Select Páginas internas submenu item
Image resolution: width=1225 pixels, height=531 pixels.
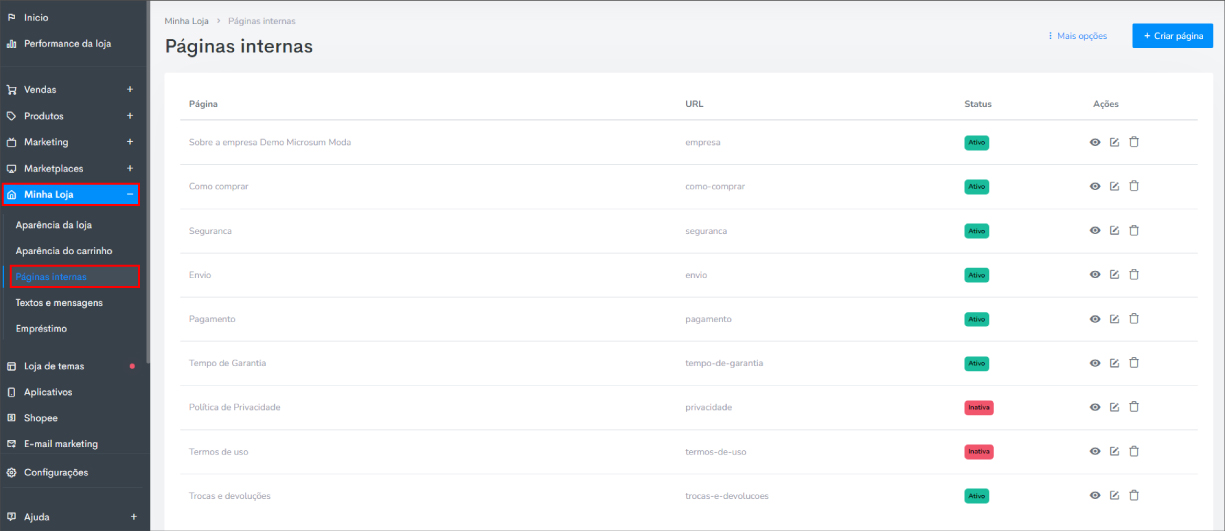point(51,277)
